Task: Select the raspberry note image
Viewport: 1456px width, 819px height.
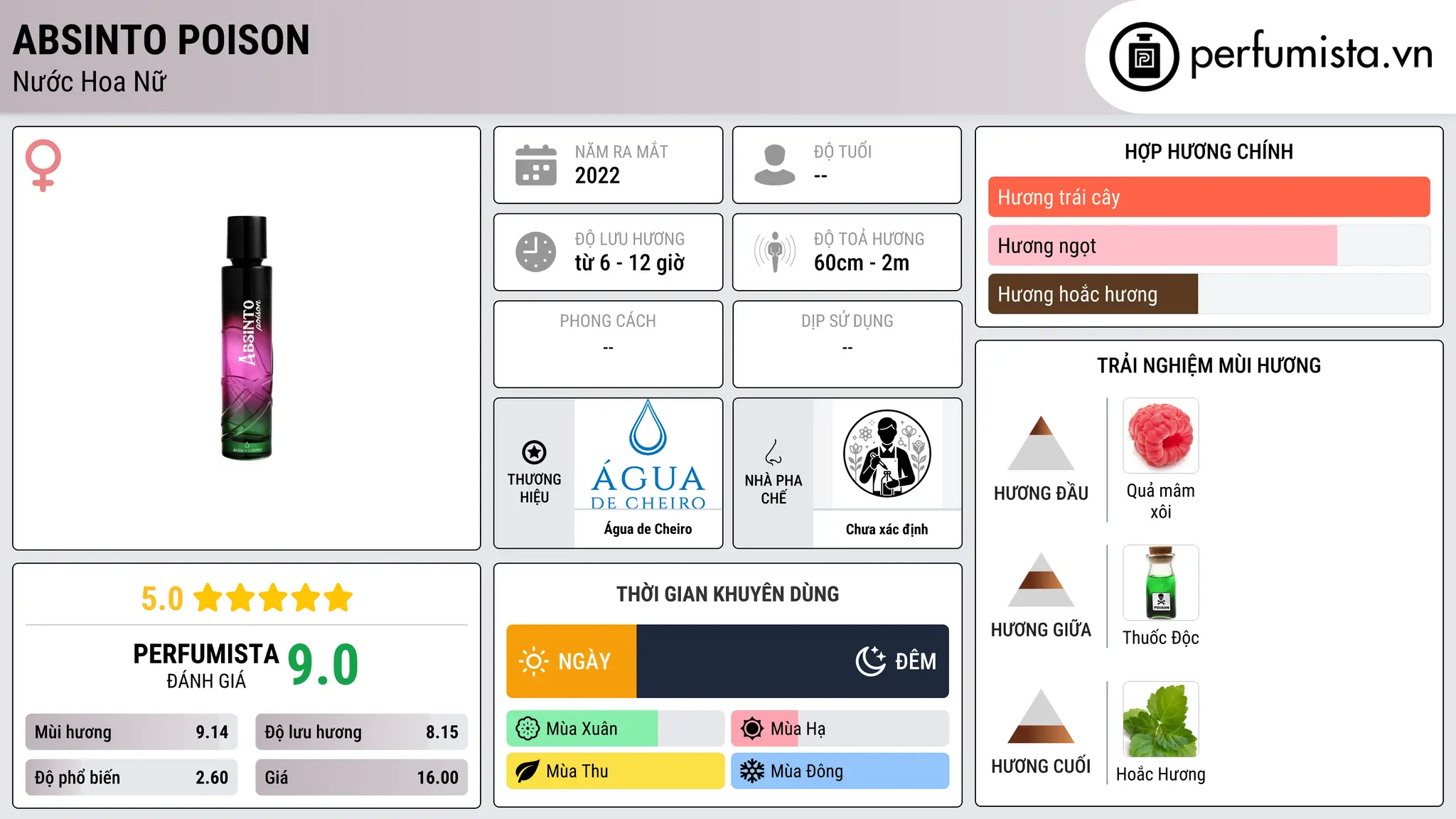Action: 1161,436
